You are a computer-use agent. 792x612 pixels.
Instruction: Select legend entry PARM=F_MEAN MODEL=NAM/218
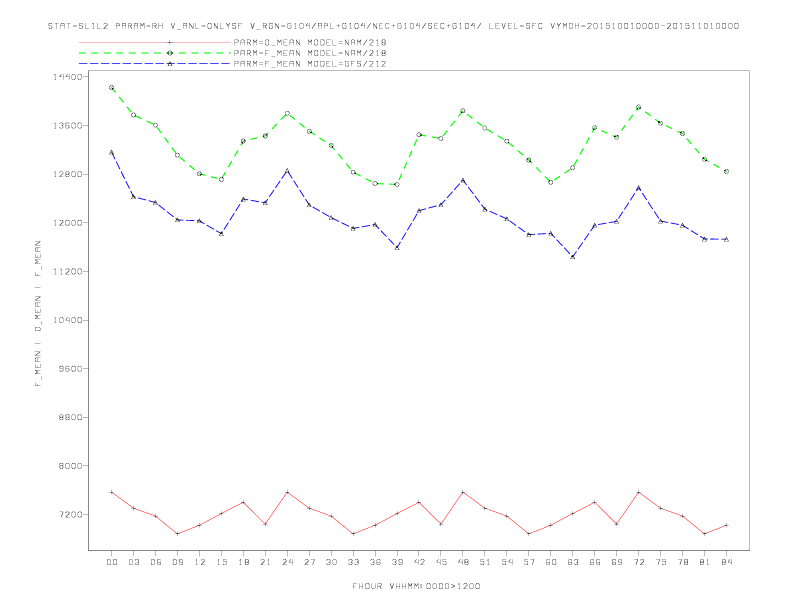coord(310,53)
